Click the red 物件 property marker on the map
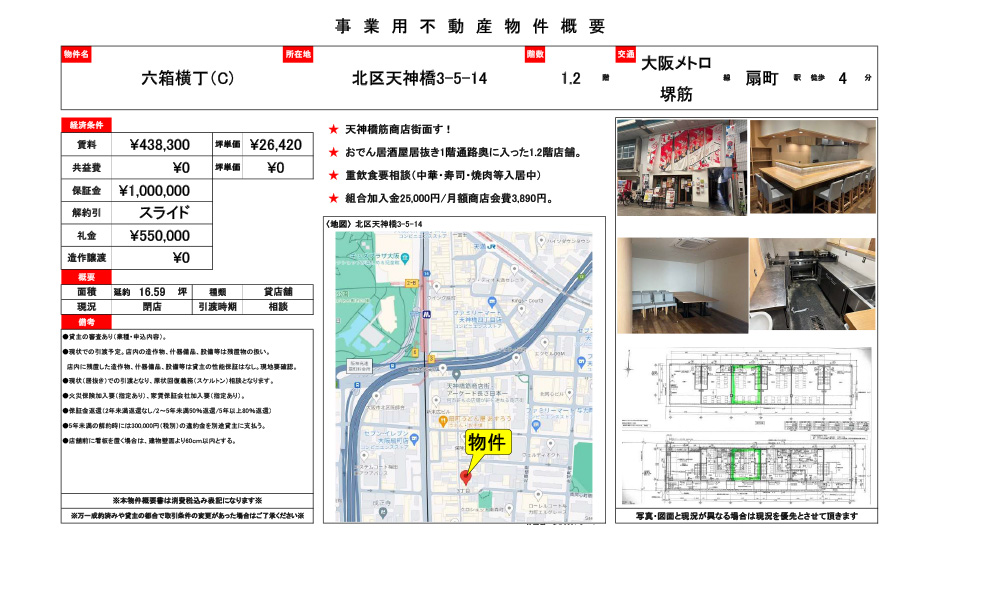Viewport: 1000px width, 600px height. pyautogui.click(x=467, y=477)
